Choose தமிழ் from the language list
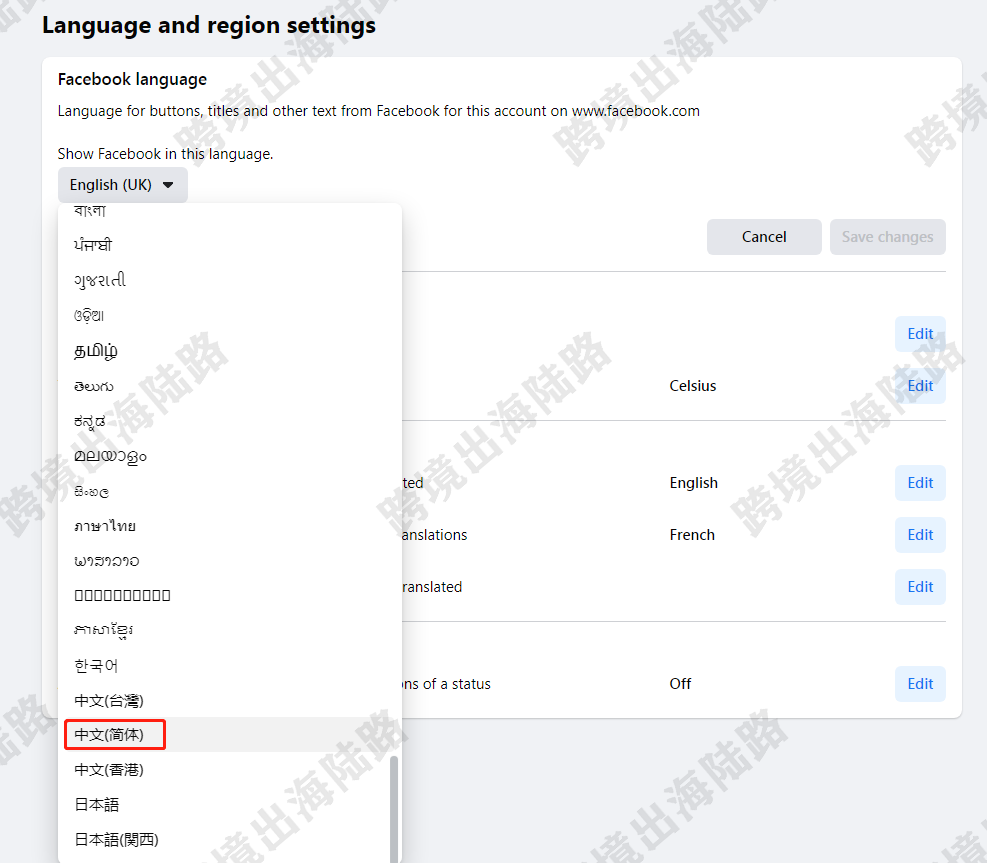The width and height of the screenshot is (987, 863). (x=97, y=350)
